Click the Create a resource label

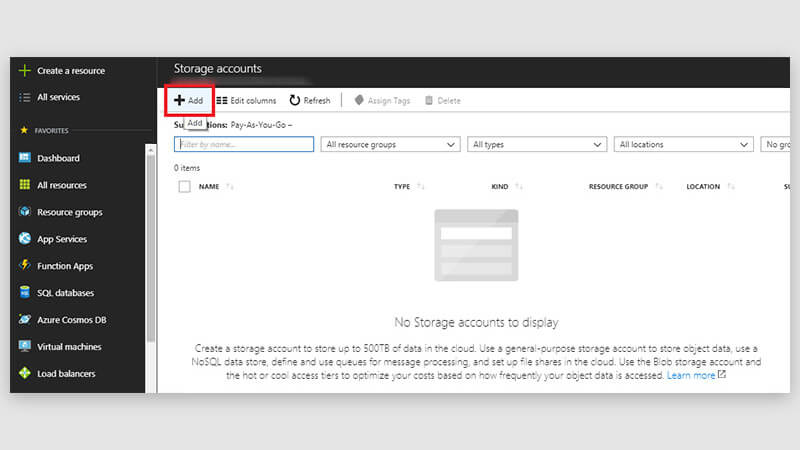71,71
